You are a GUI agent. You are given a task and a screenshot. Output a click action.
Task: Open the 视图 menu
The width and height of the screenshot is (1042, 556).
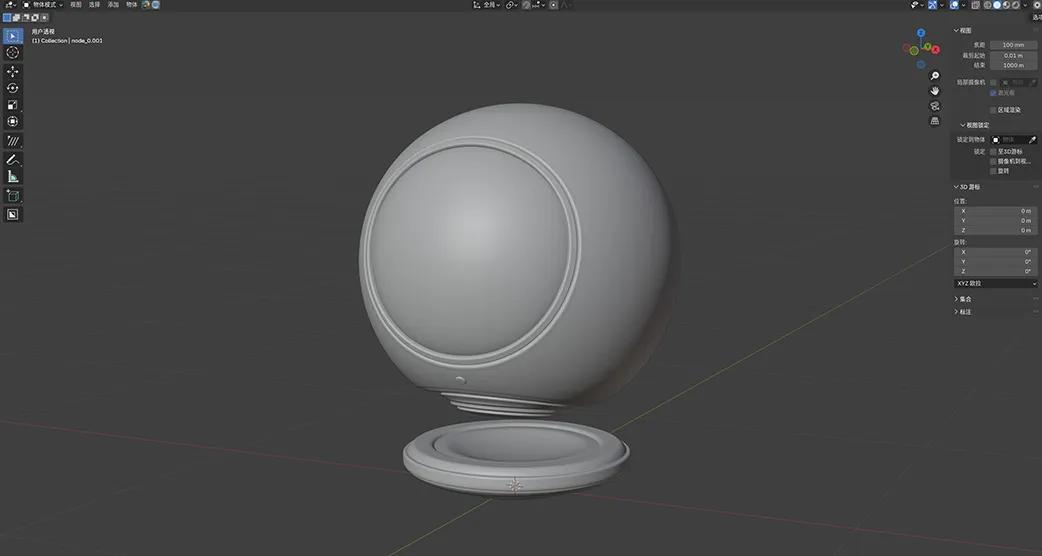click(x=76, y=5)
